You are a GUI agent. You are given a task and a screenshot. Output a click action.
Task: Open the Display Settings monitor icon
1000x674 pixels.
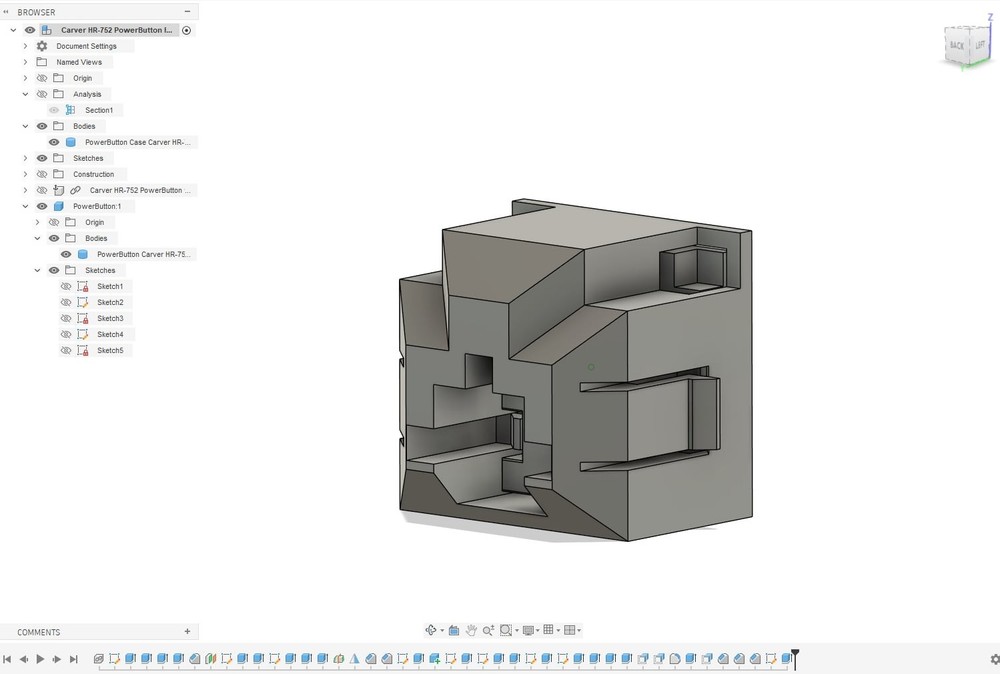pyautogui.click(x=528, y=630)
